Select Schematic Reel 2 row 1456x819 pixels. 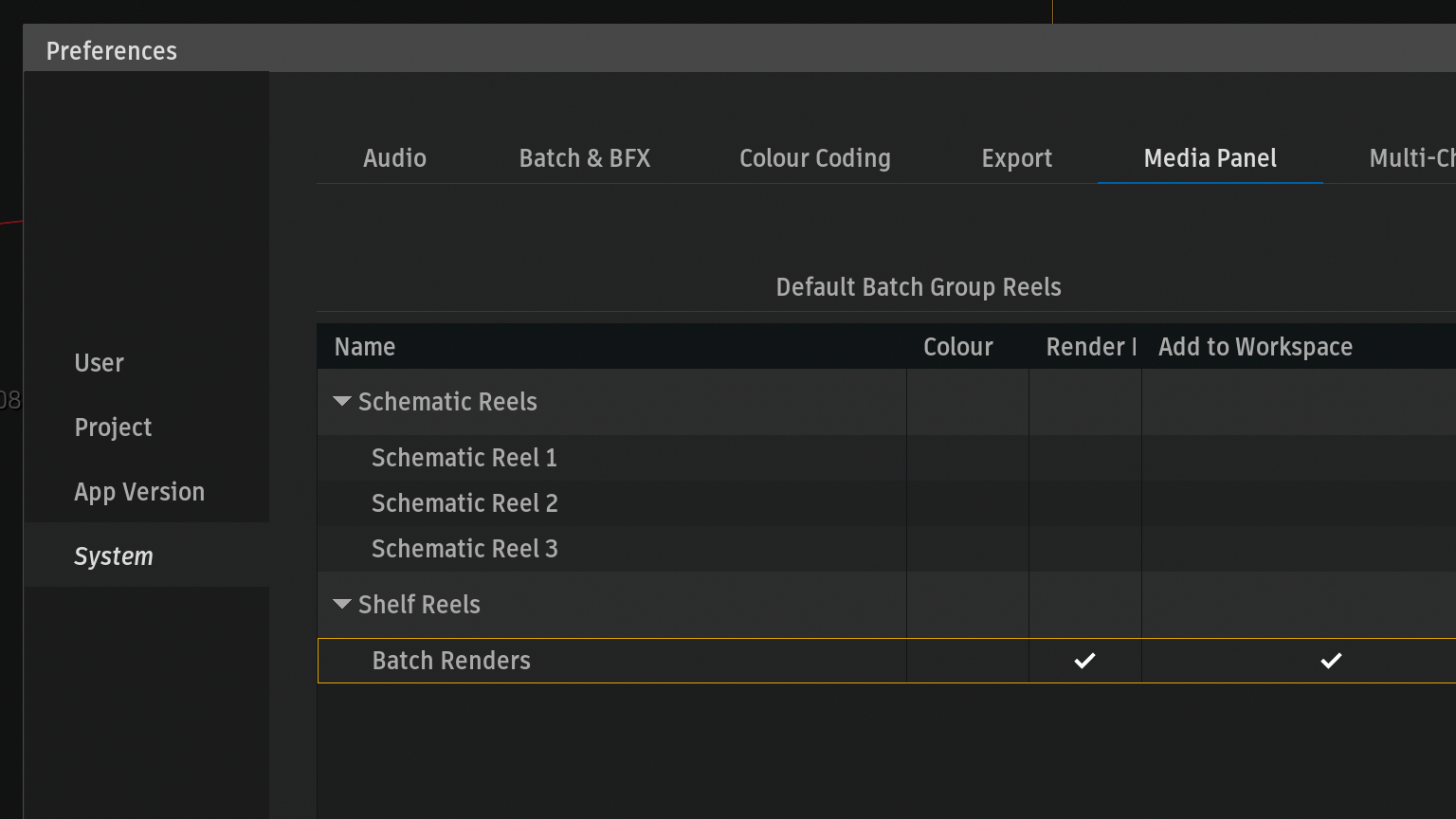tap(464, 503)
